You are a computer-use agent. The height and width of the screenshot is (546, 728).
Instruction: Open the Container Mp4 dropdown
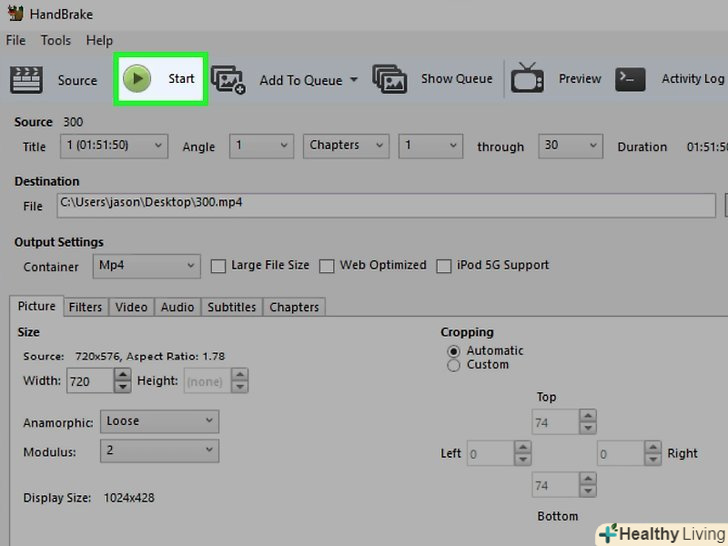coord(146,266)
